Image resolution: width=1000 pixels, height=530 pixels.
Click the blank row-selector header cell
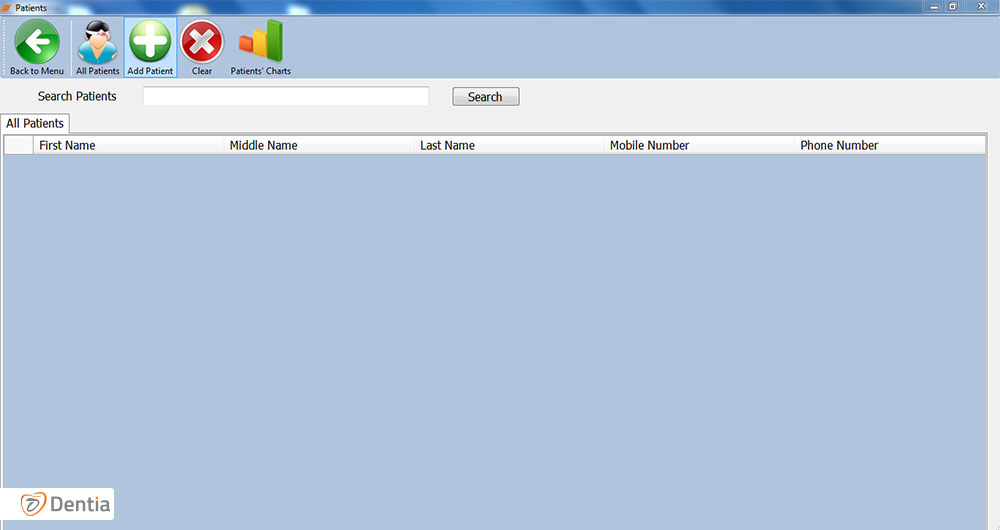click(x=18, y=146)
